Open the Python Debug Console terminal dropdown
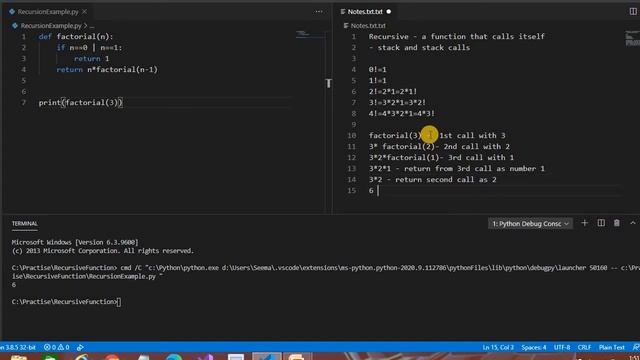The image size is (640, 360). (x=530, y=224)
